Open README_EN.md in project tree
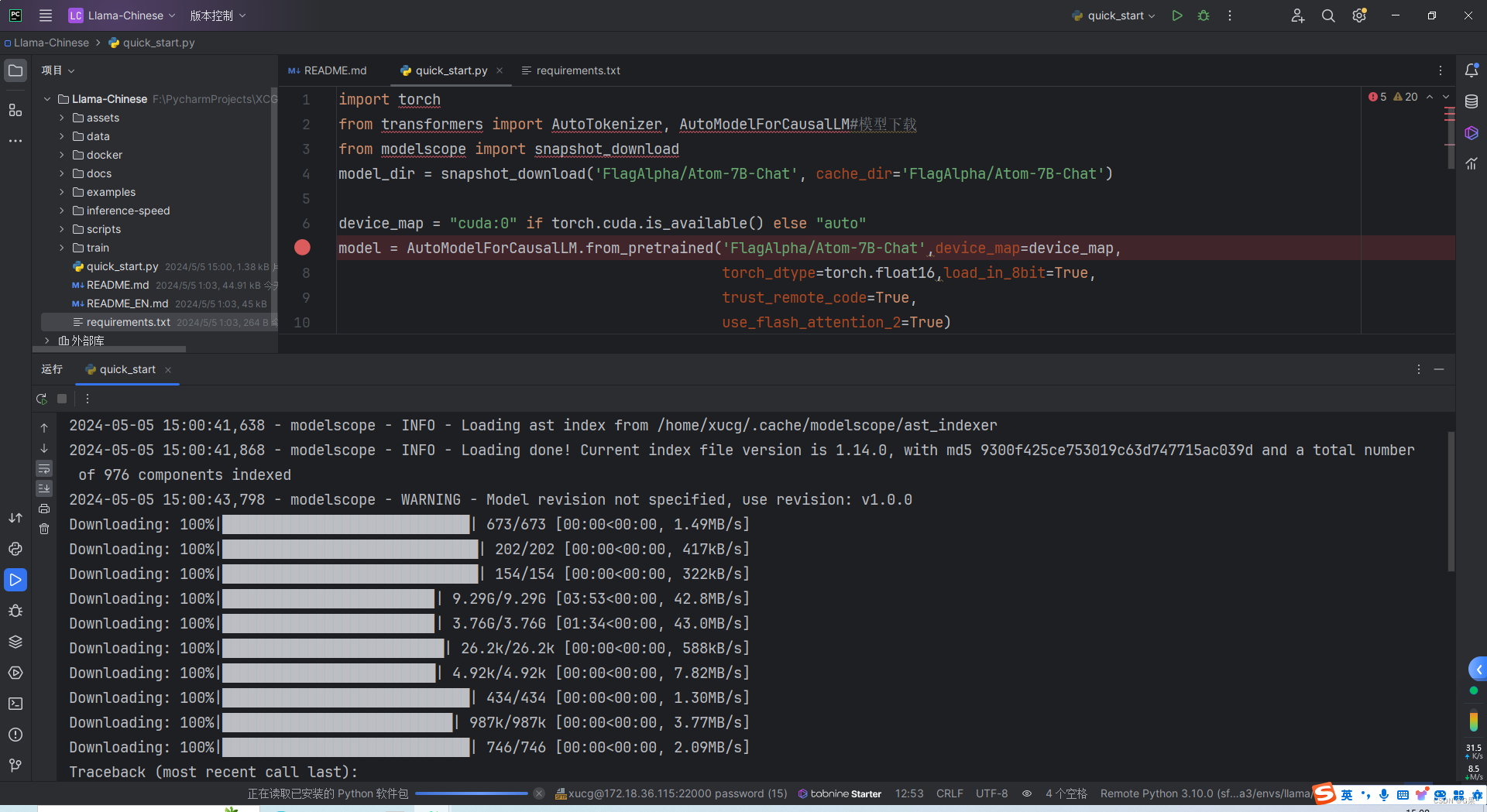 pos(127,303)
